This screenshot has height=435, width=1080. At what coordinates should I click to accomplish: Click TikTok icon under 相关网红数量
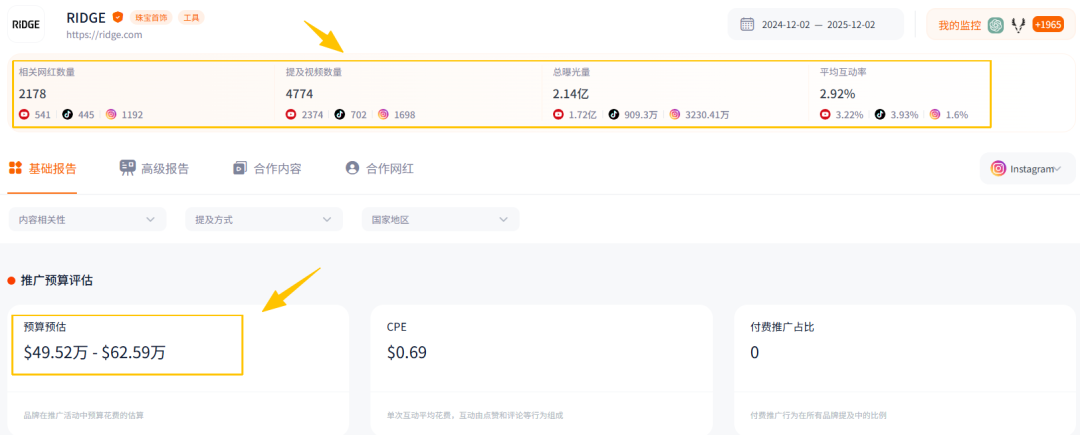click(68, 115)
